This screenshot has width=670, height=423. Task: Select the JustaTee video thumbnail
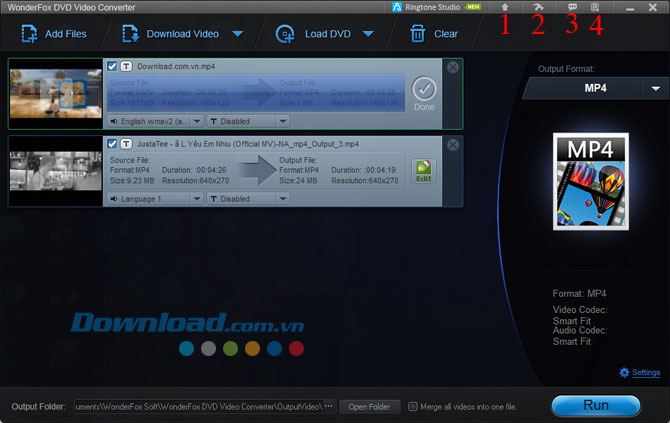click(56, 171)
